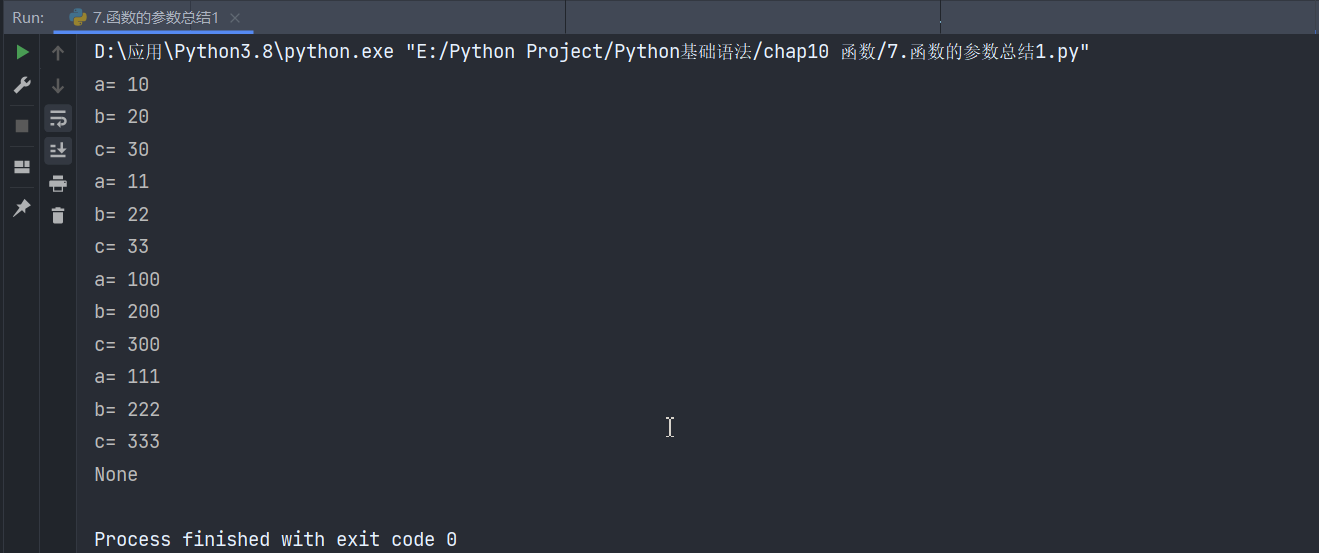
Task: Click the Up the stack trace arrow
Action: click(x=58, y=53)
